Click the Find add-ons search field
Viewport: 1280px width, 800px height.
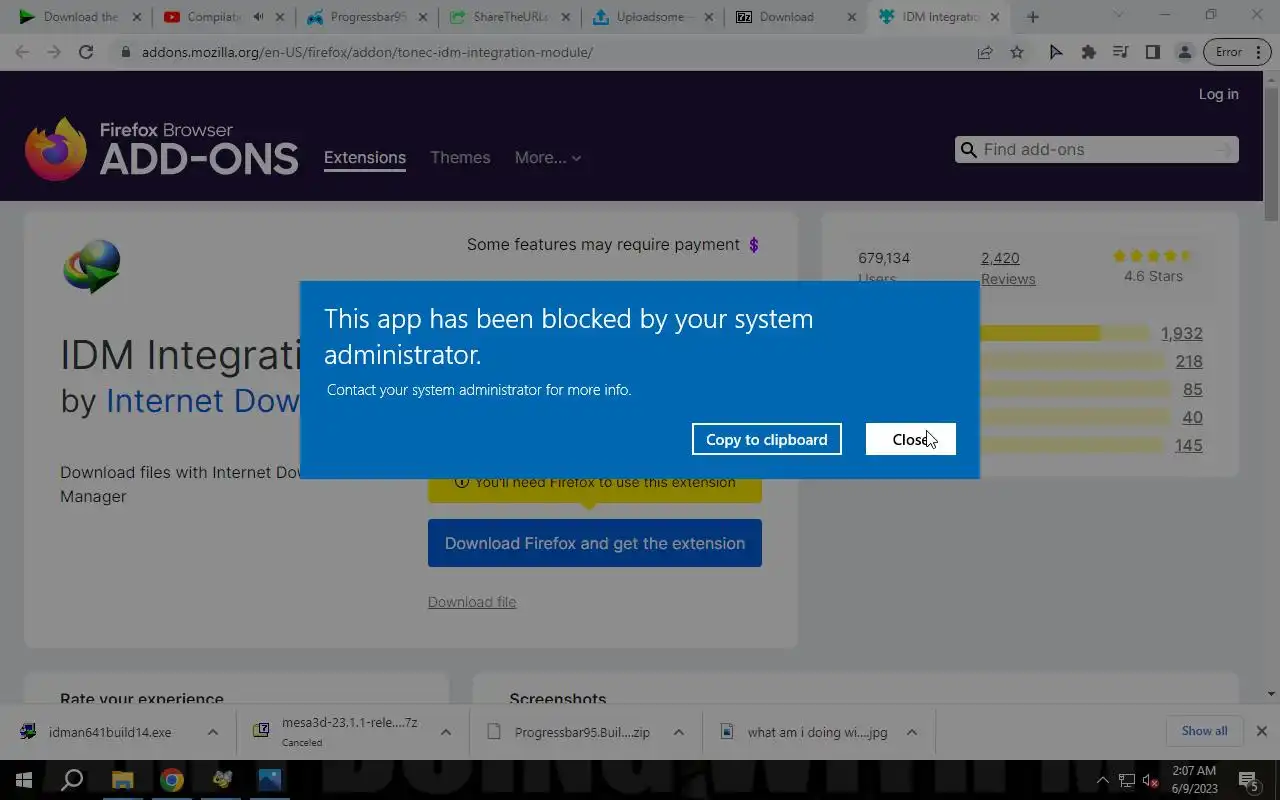pyautogui.click(x=1097, y=149)
